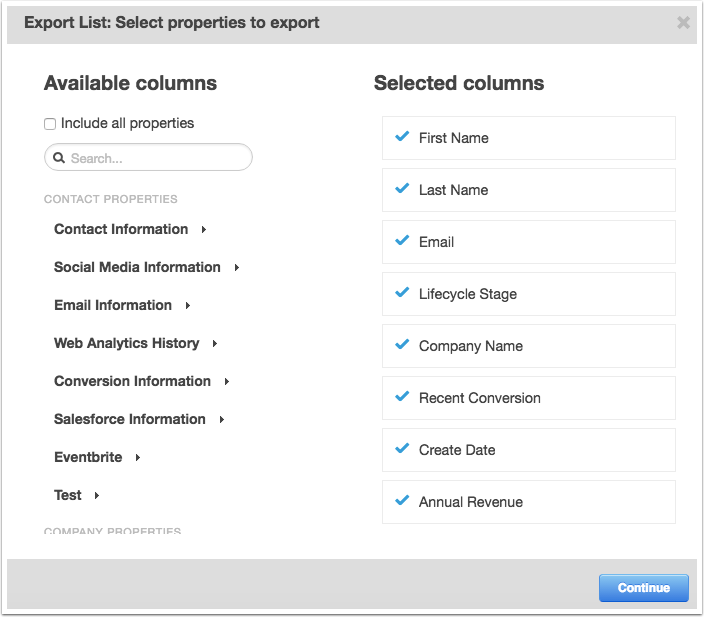Select the Last Name column label
This screenshot has width=704, height=617.
[453, 190]
